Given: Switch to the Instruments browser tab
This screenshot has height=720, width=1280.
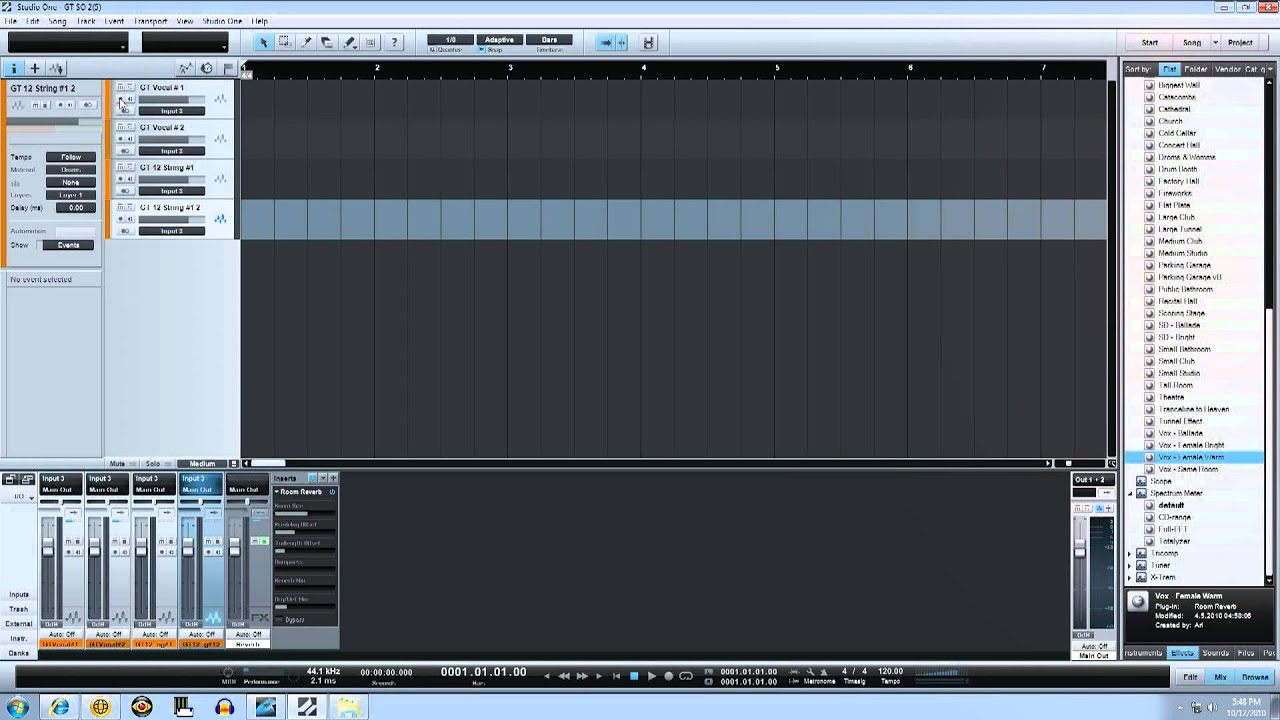Looking at the screenshot, I should tap(1143, 653).
